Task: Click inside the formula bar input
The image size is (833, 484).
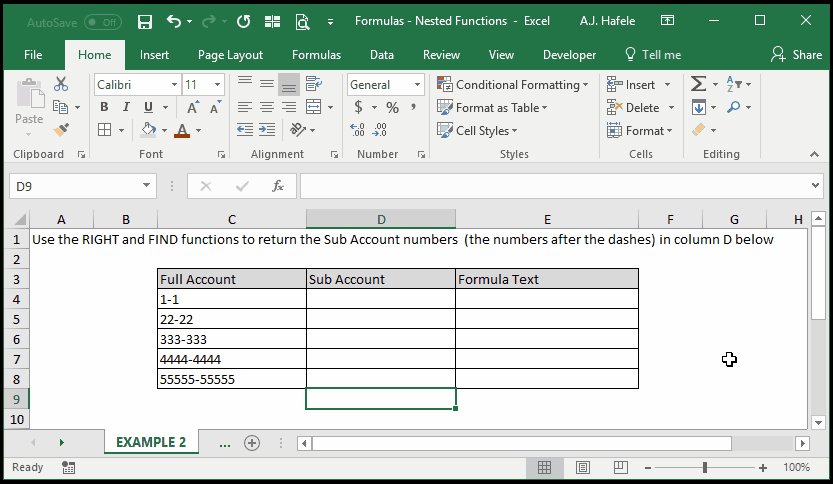Action: 553,186
